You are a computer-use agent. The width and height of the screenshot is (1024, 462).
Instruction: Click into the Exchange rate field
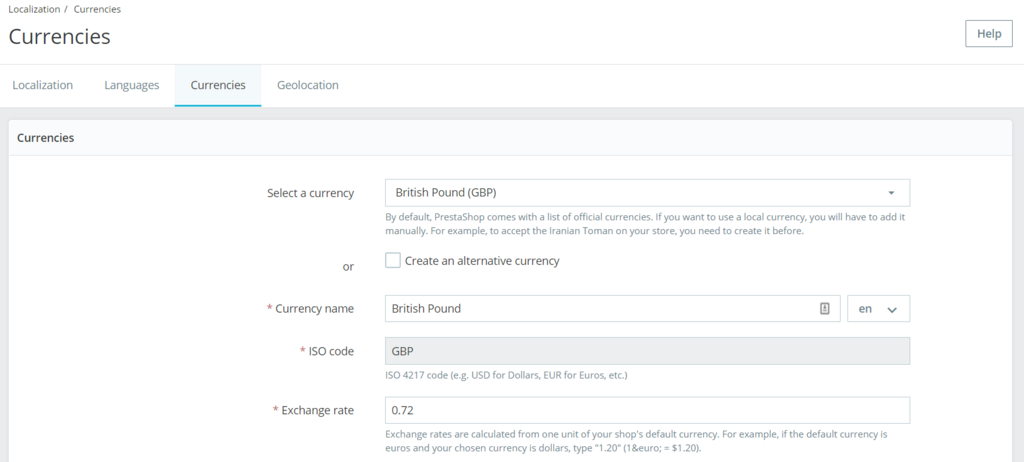646,410
